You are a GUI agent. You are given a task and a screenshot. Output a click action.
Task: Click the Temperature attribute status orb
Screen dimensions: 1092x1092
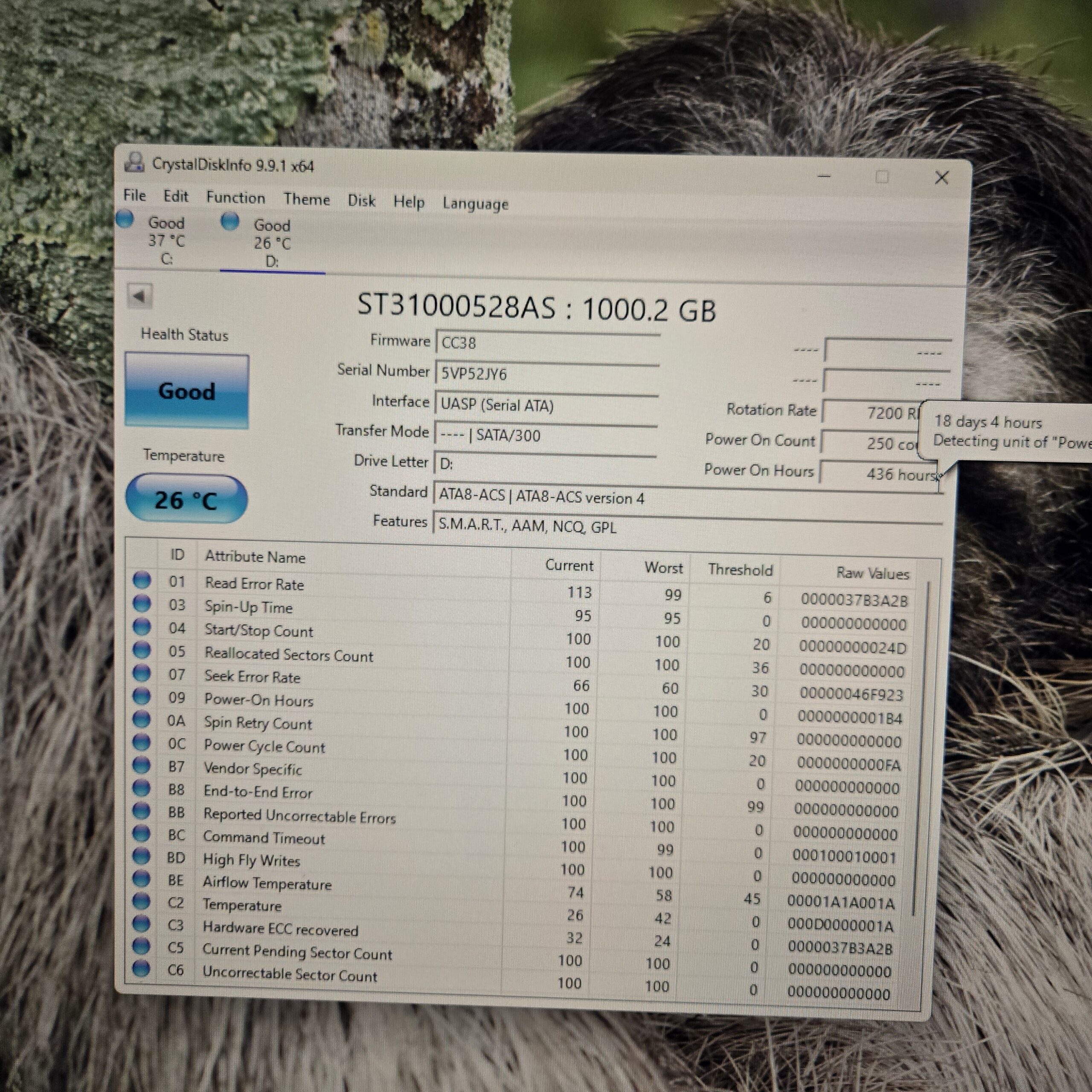(141, 901)
